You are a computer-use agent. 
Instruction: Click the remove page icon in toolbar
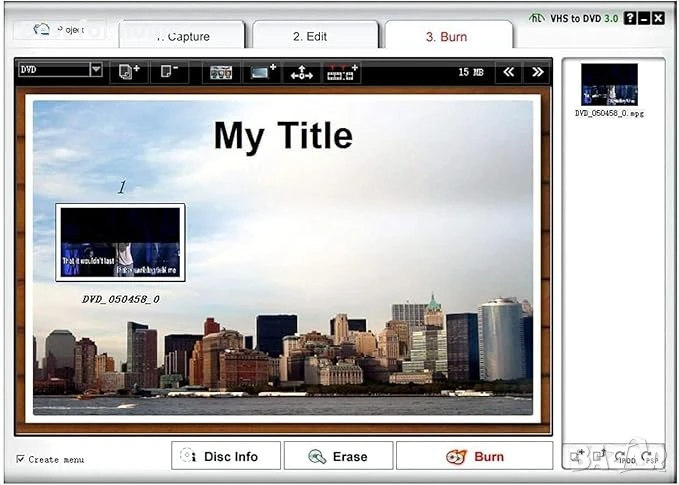pyautogui.click(x=168, y=72)
